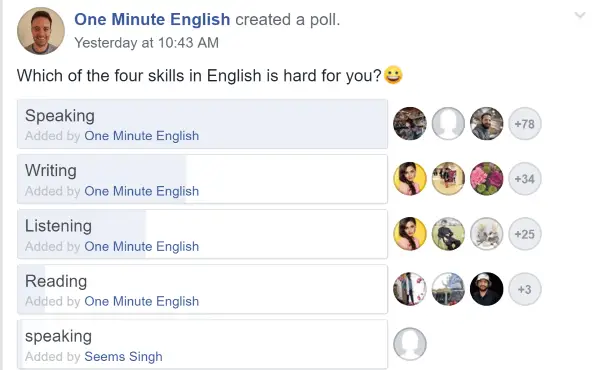Vote for the Writing poll option
Screen dimensions: 600x370
pos(202,179)
